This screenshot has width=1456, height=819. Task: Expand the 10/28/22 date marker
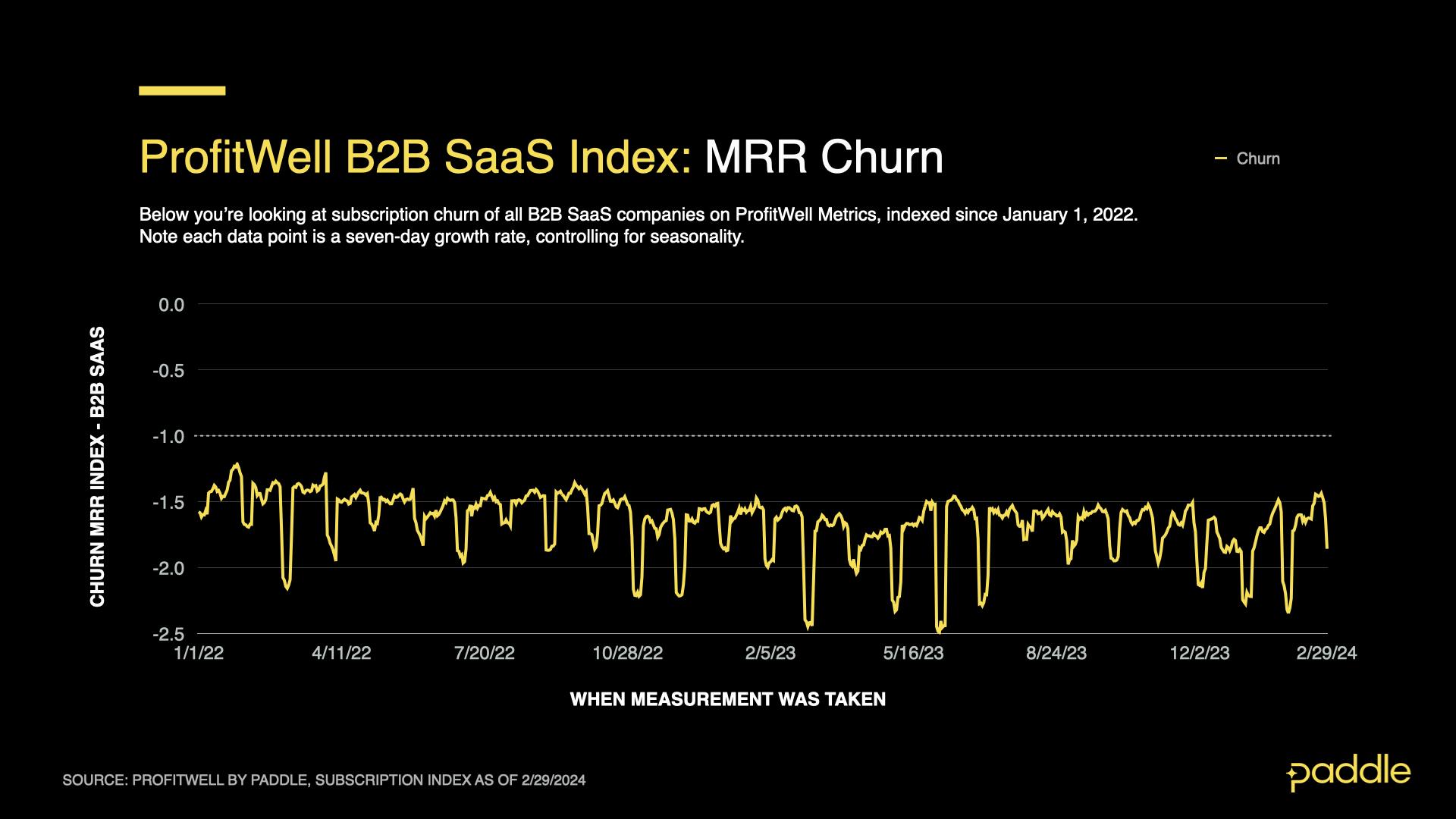(x=629, y=652)
